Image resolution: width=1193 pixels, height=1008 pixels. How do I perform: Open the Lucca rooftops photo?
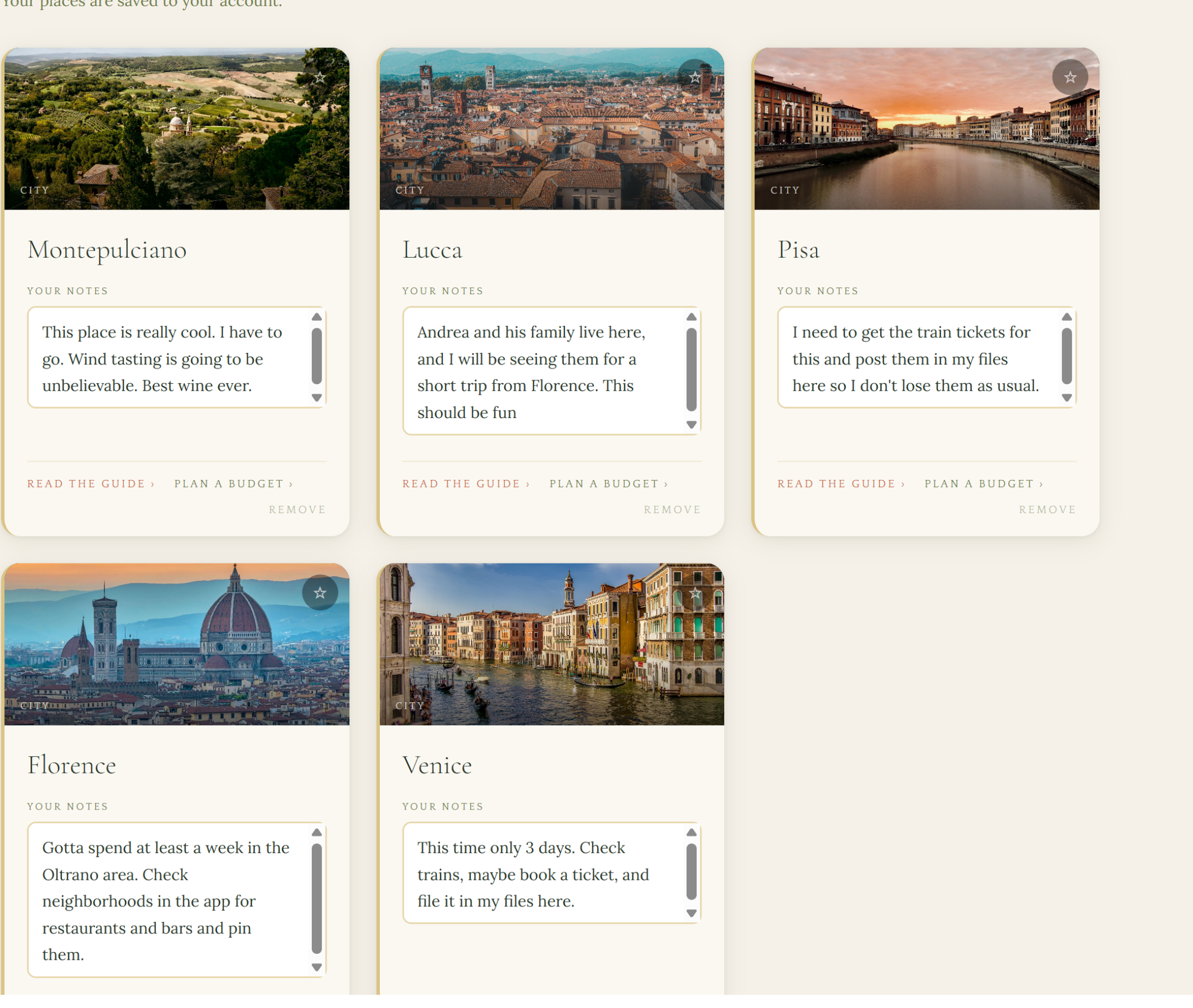(552, 129)
